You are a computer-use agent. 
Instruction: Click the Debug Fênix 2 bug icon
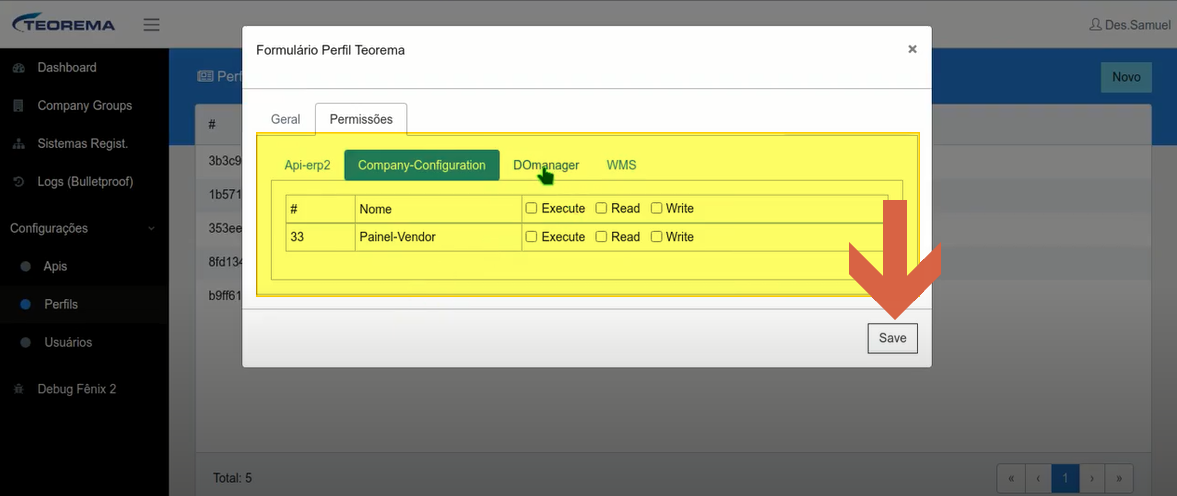[20, 389]
